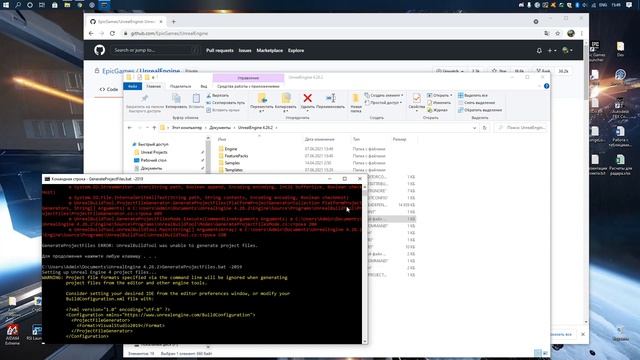Click the Explorer search box

(521, 128)
